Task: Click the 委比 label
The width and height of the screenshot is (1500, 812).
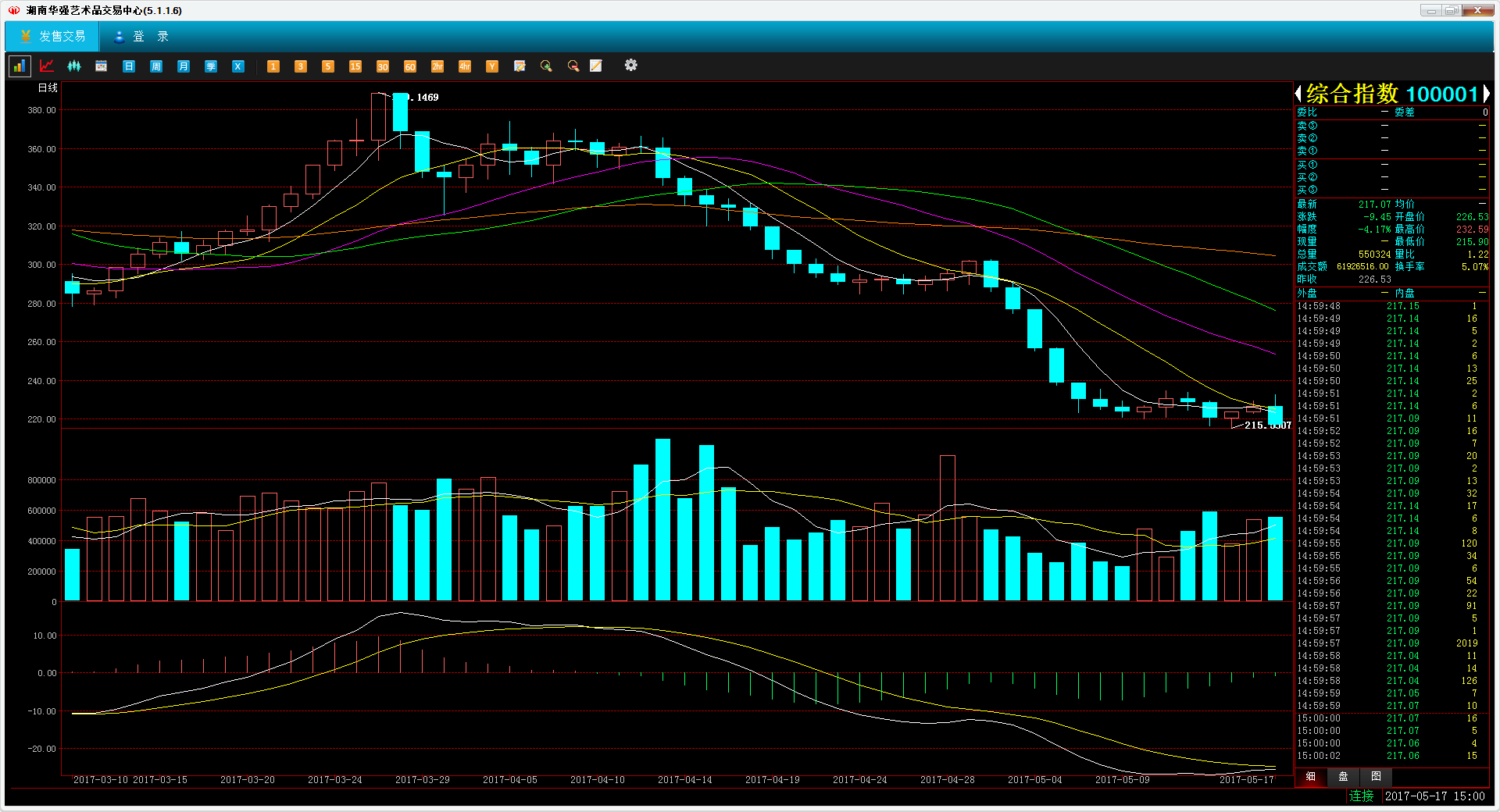Action: (x=1307, y=112)
